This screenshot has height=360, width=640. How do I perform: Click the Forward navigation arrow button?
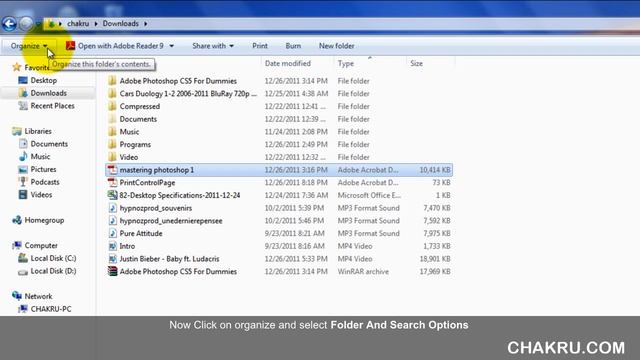click(x=27, y=24)
